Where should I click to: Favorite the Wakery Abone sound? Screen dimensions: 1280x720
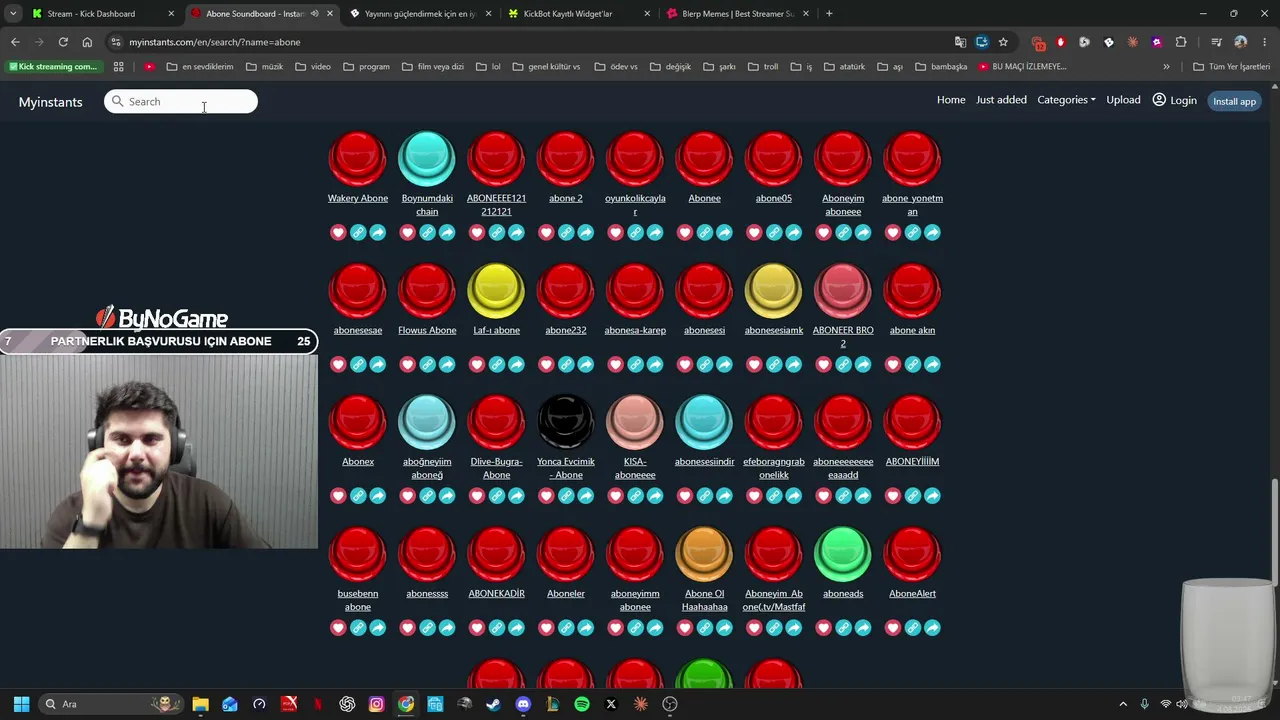(338, 233)
